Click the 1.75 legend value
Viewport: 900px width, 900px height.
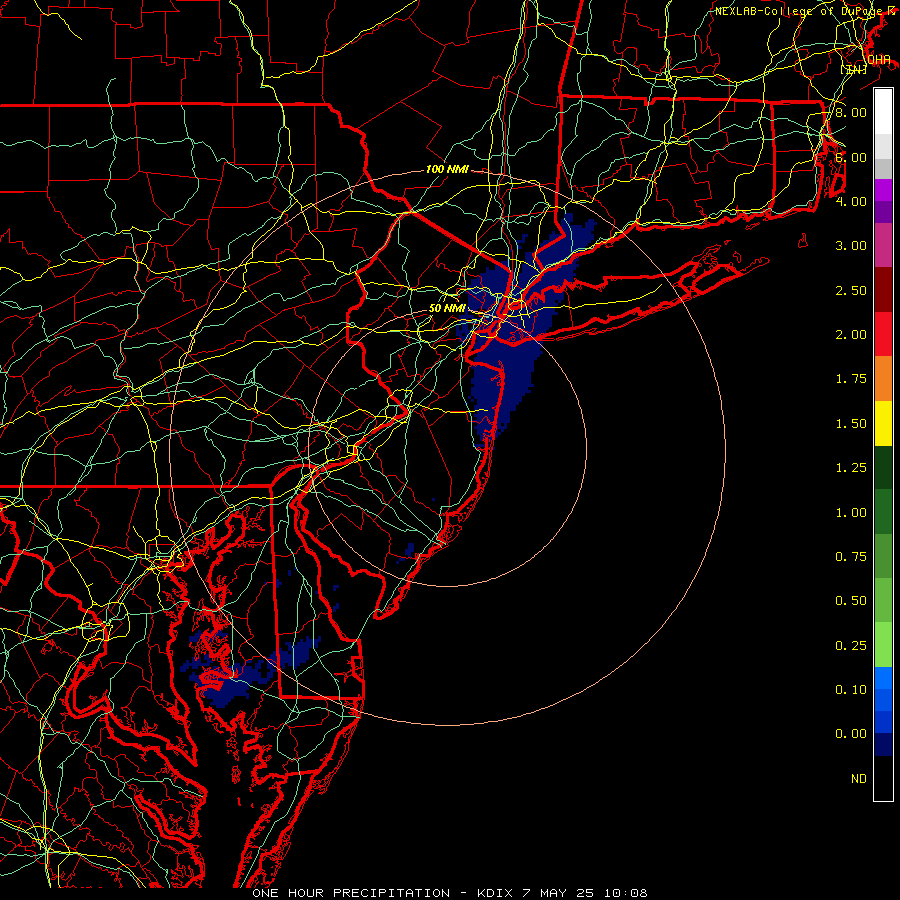click(851, 379)
